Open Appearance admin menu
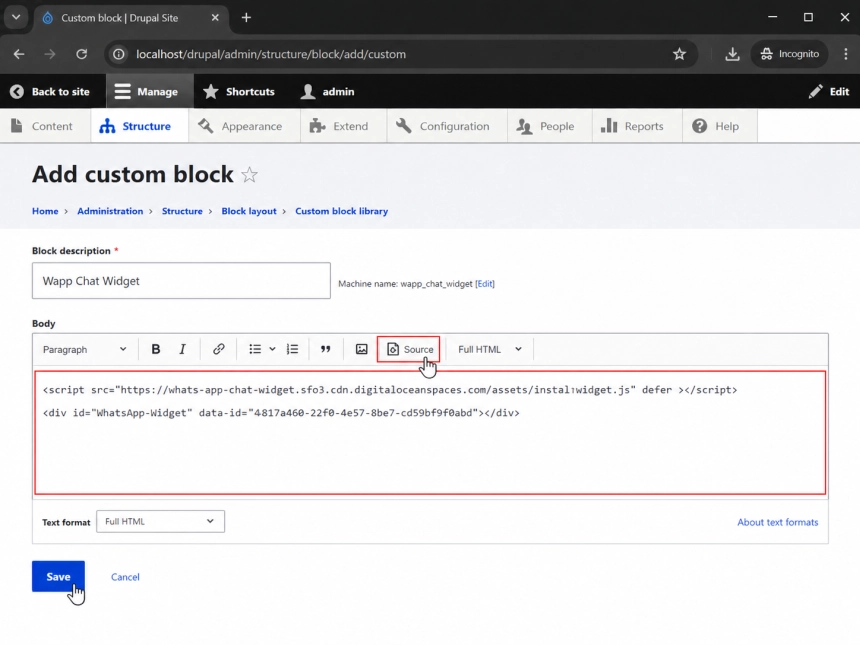Image resolution: width=860 pixels, height=645 pixels. (x=244, y=126)
